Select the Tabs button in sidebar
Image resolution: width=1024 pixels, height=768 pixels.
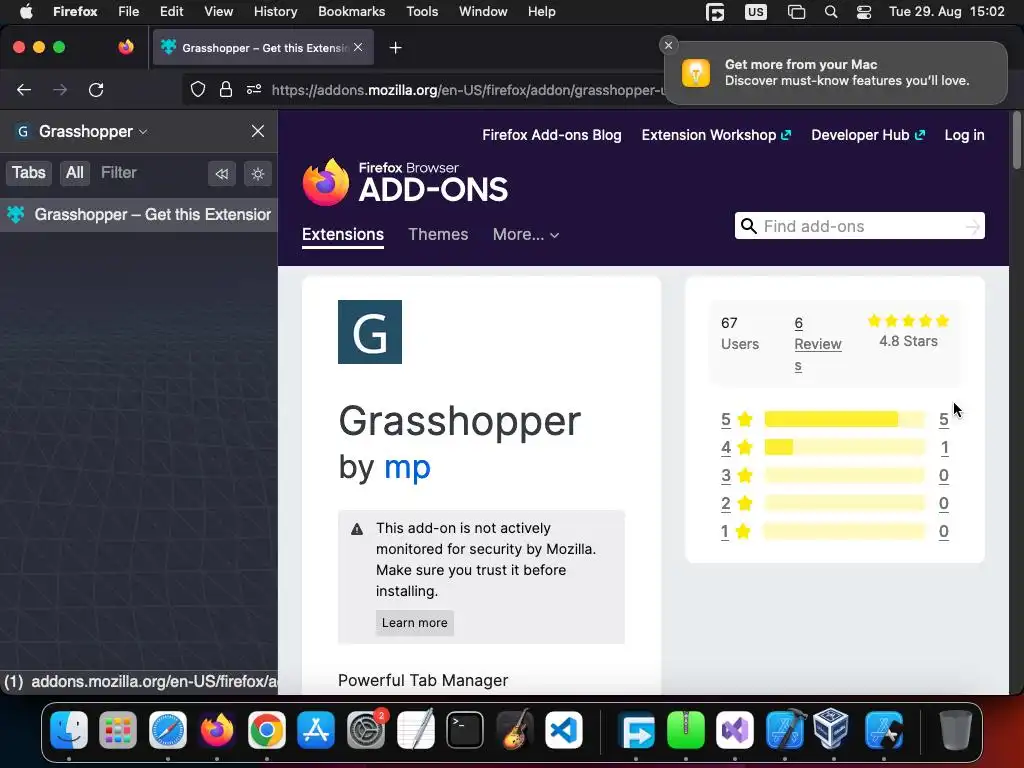click(x=29, y=172)
